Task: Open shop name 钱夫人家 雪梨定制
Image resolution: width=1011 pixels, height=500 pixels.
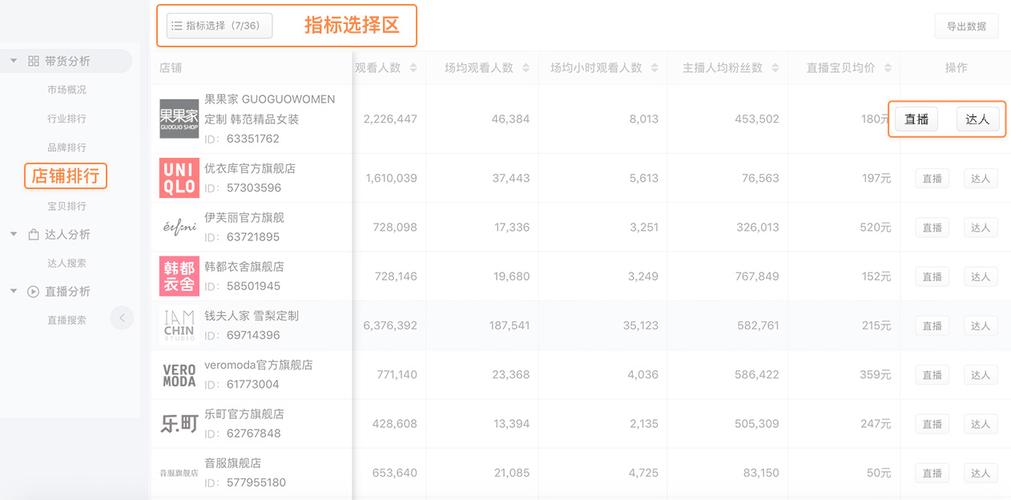Action: coord(251,315)
